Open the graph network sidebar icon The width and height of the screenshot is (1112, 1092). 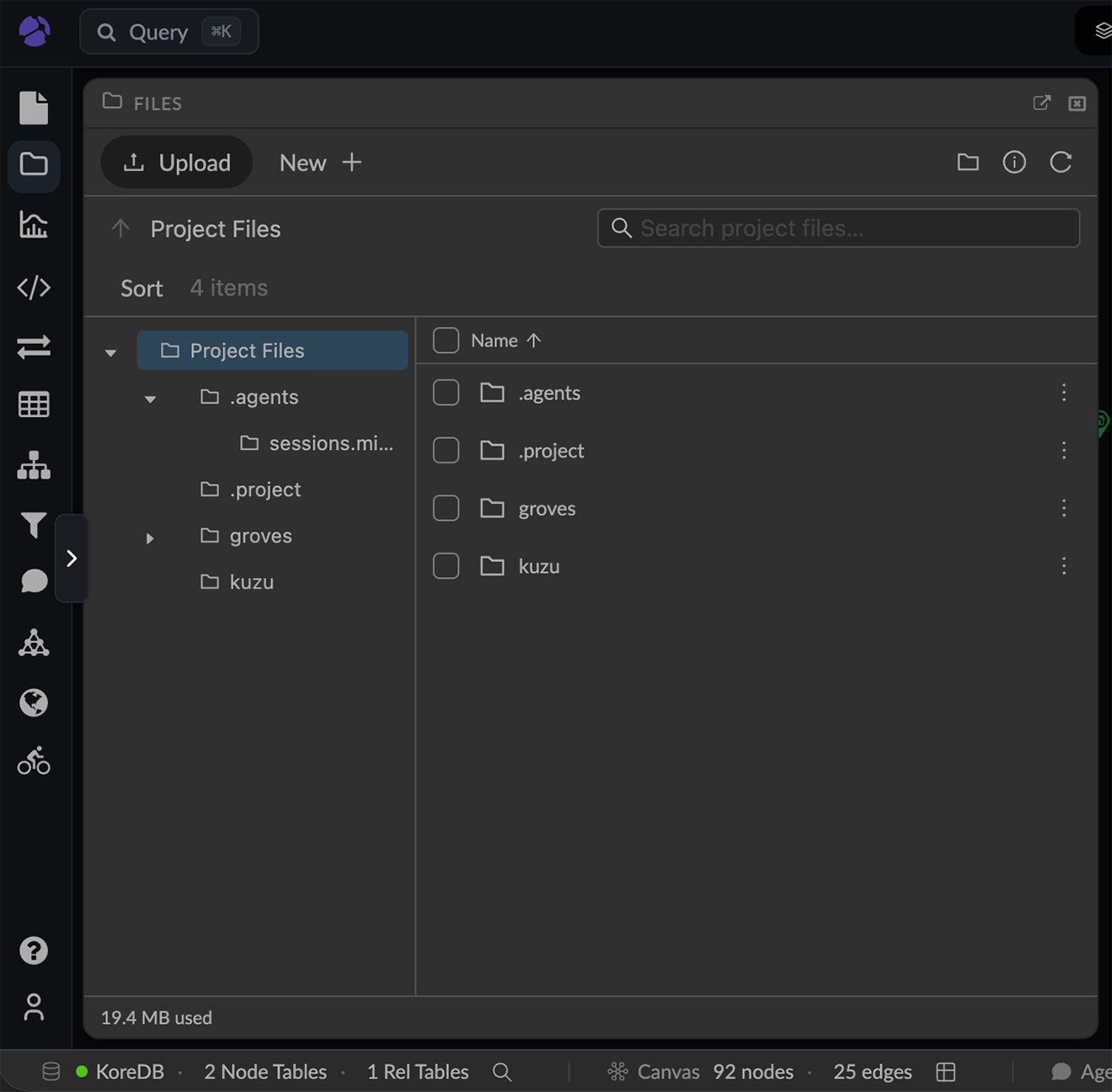click(34, 643)
